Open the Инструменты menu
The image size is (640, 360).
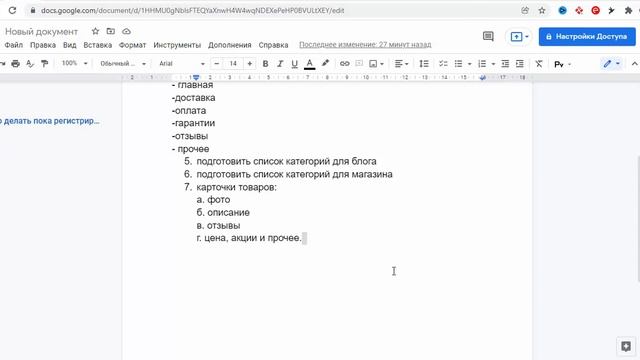click(x=177, y=45)
